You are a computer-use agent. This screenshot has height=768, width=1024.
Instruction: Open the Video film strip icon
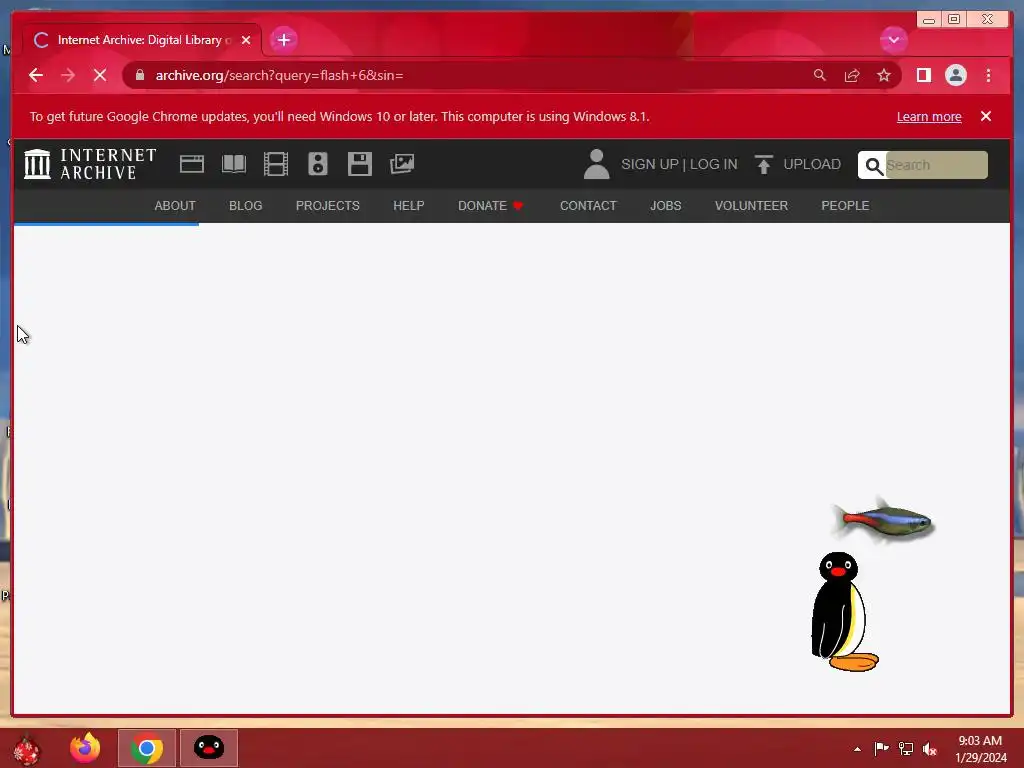point(276,164)
